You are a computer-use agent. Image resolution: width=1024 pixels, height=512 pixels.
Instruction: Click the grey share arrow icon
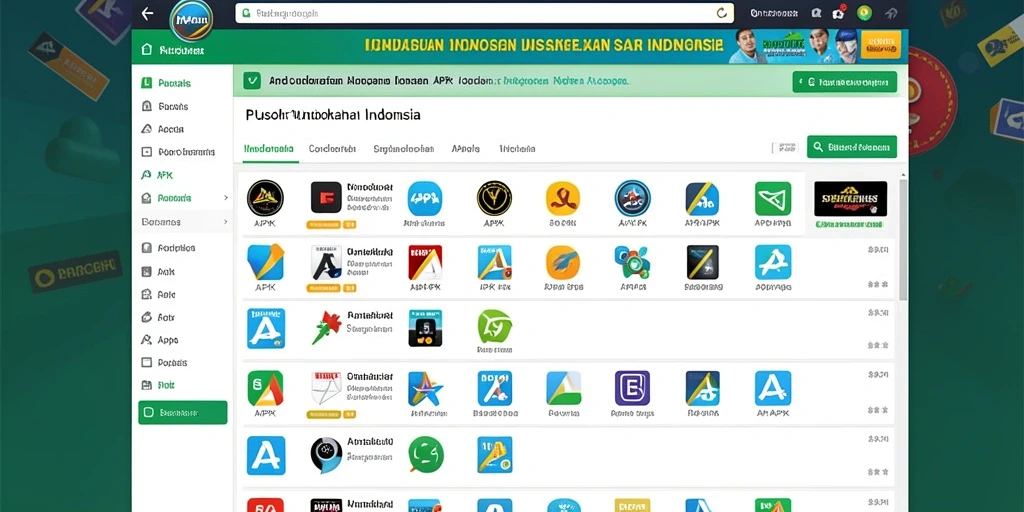click(x=891, y=13)
